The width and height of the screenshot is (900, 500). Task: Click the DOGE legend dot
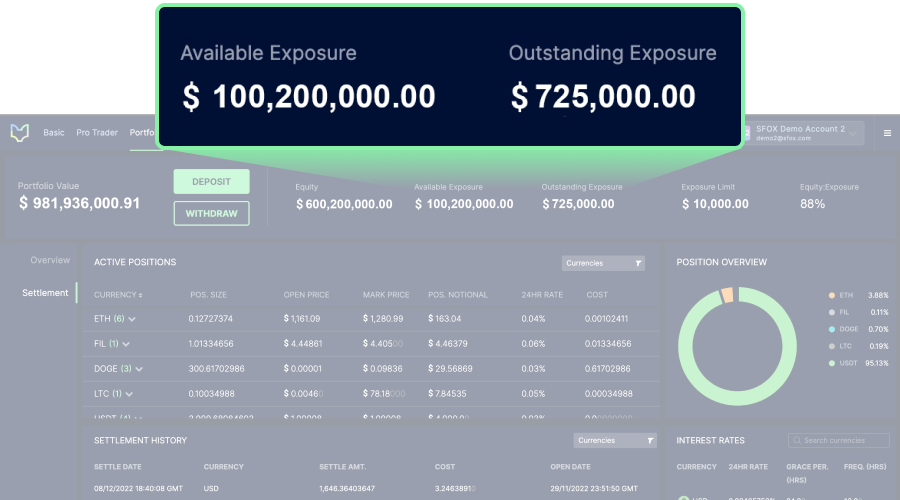point(832,330)
